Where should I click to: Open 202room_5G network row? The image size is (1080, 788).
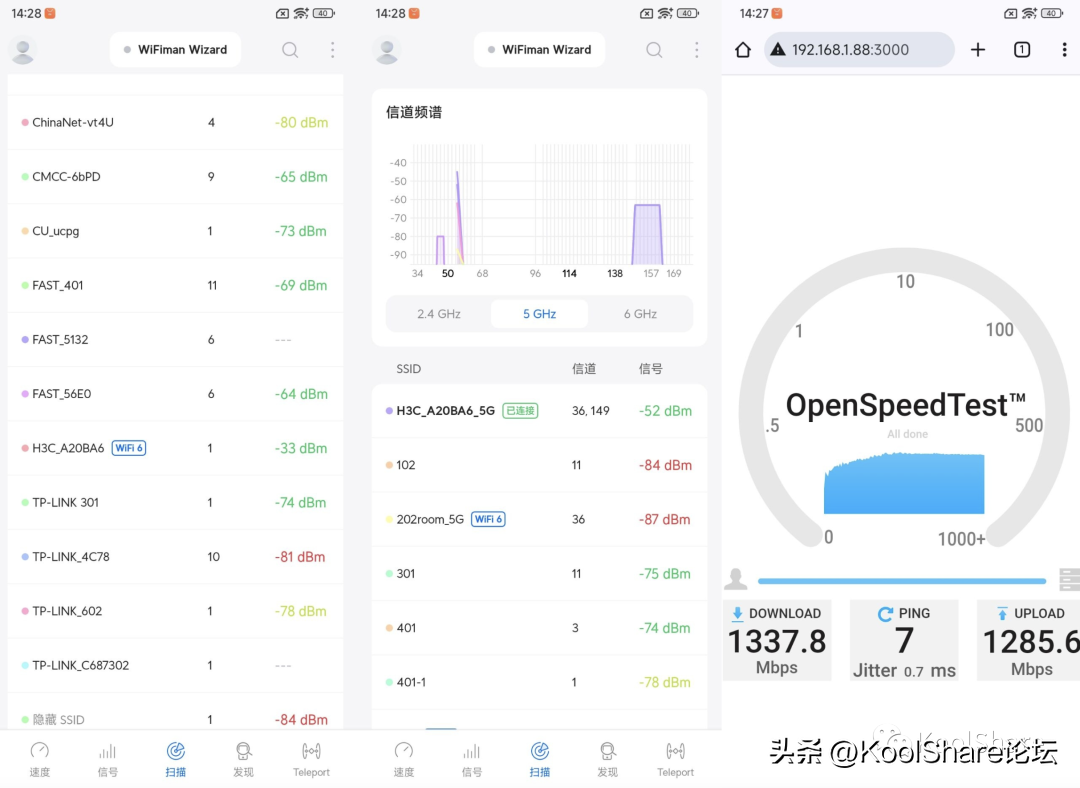point(539,519)
